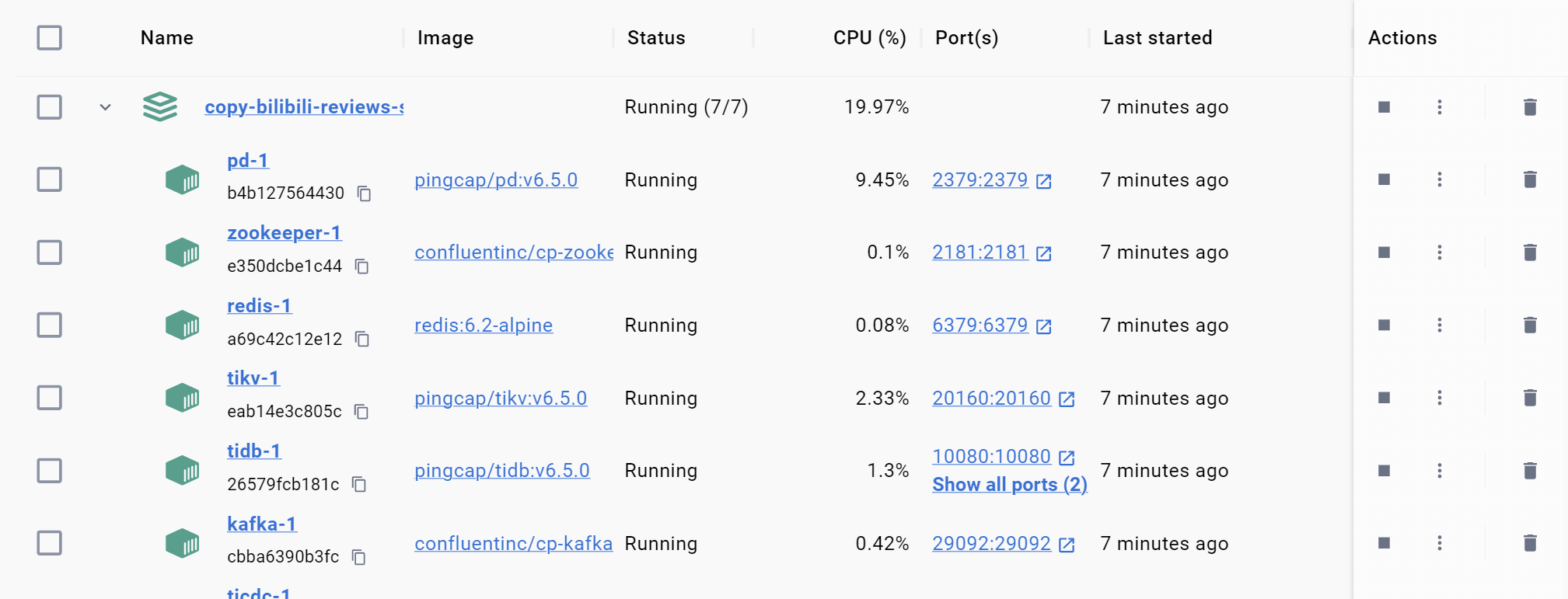Copy the pd-1 container ID
1568x599 pixels.
pos(364,193)
